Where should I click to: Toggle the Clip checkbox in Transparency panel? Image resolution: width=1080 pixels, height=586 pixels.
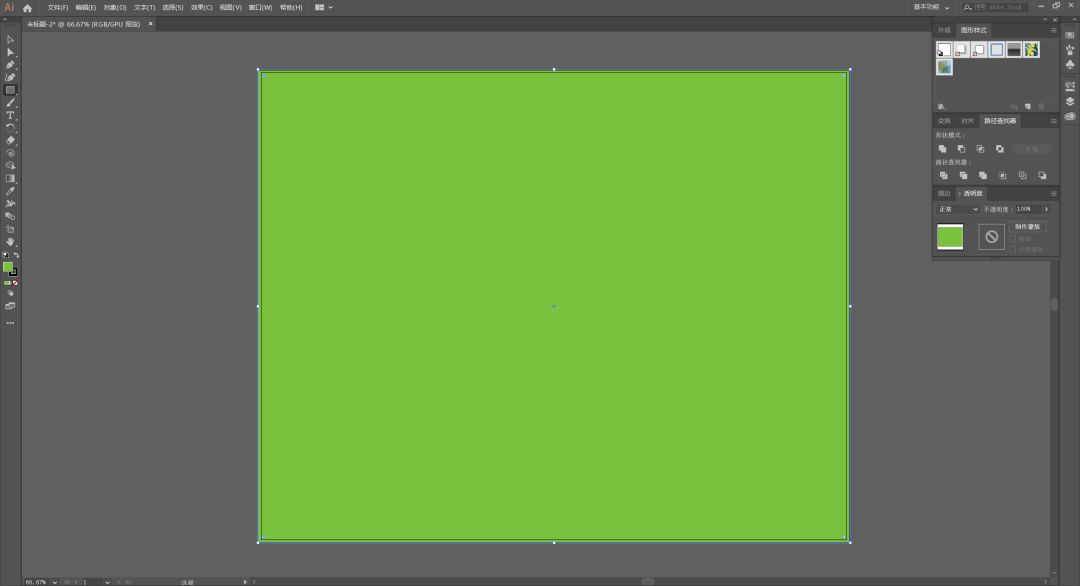[1012, 239]
